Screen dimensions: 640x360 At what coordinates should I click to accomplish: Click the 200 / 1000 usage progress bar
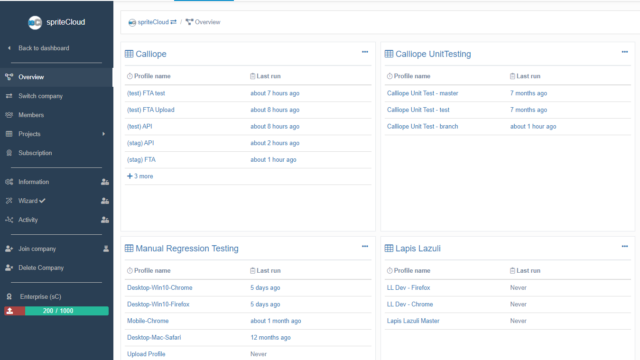point(56,311)
